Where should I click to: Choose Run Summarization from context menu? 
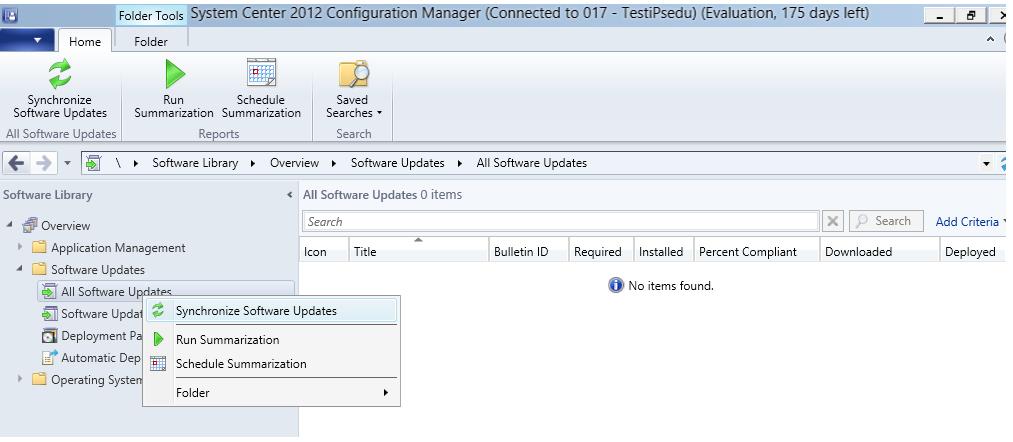coord(271,340)
